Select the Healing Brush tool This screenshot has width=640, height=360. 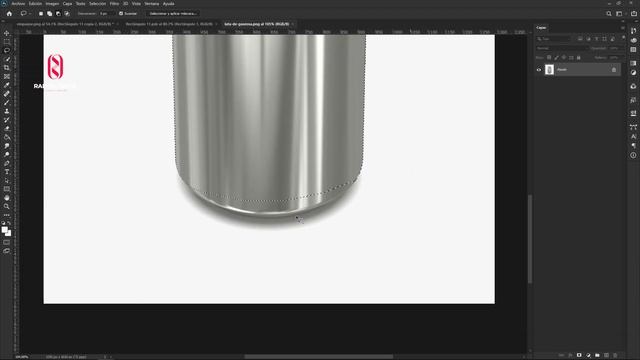click(x=7, y=94)
